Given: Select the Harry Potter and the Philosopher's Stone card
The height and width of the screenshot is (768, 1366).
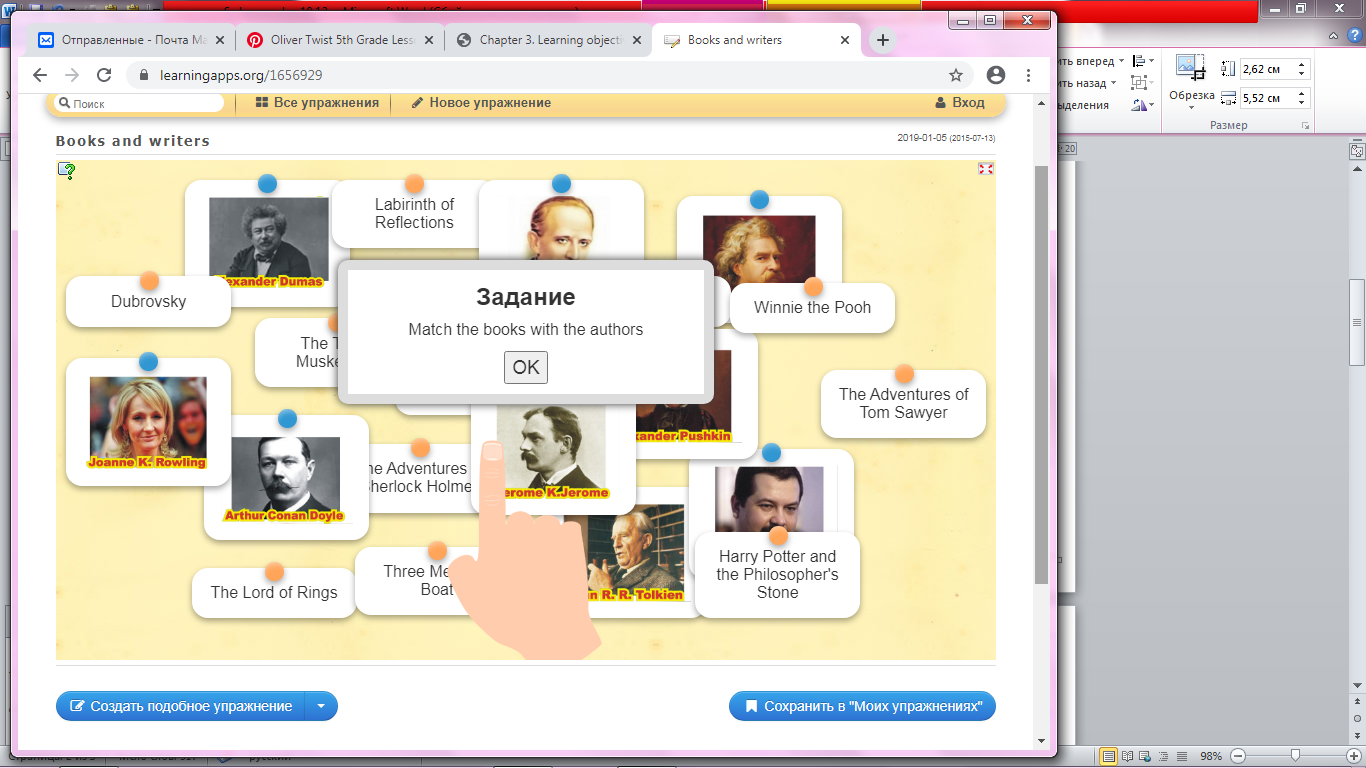Looking at the screenshot, I should click(777, 574).
